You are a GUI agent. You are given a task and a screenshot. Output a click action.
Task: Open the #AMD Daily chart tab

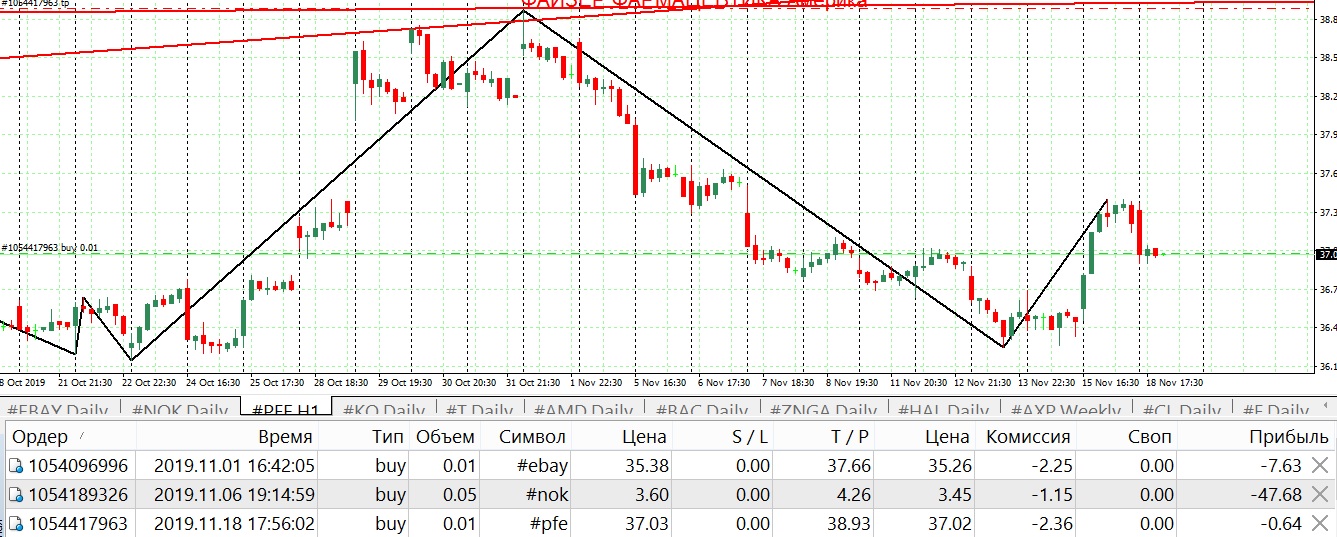584,409
